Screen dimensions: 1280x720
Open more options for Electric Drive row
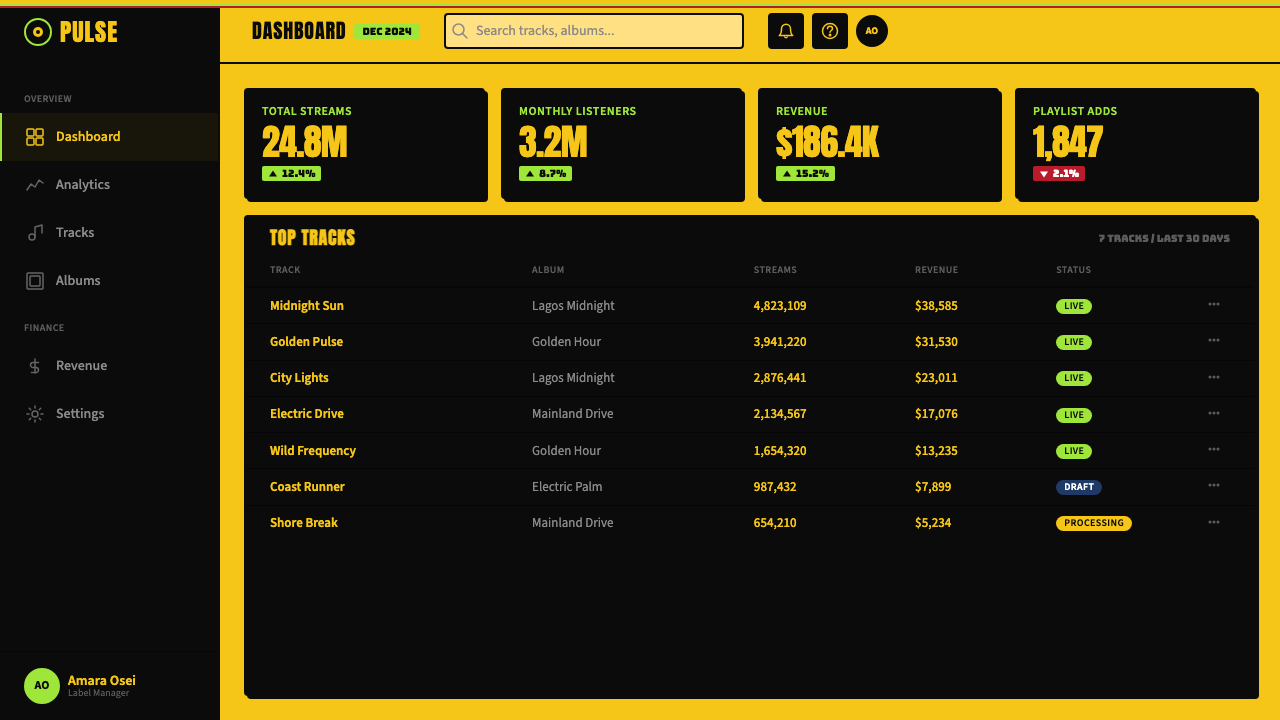coord(1214,413)
